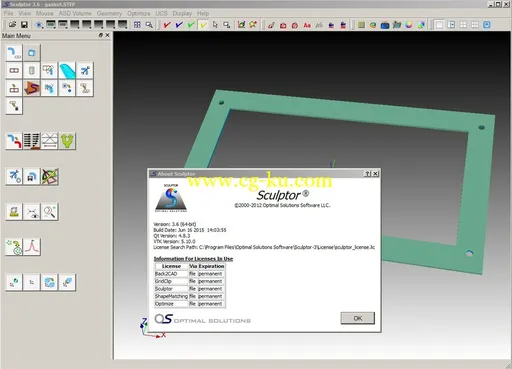This screenshot has width=512, height=369.
Task: Click the open file folder icon
Action: [12, 25]
